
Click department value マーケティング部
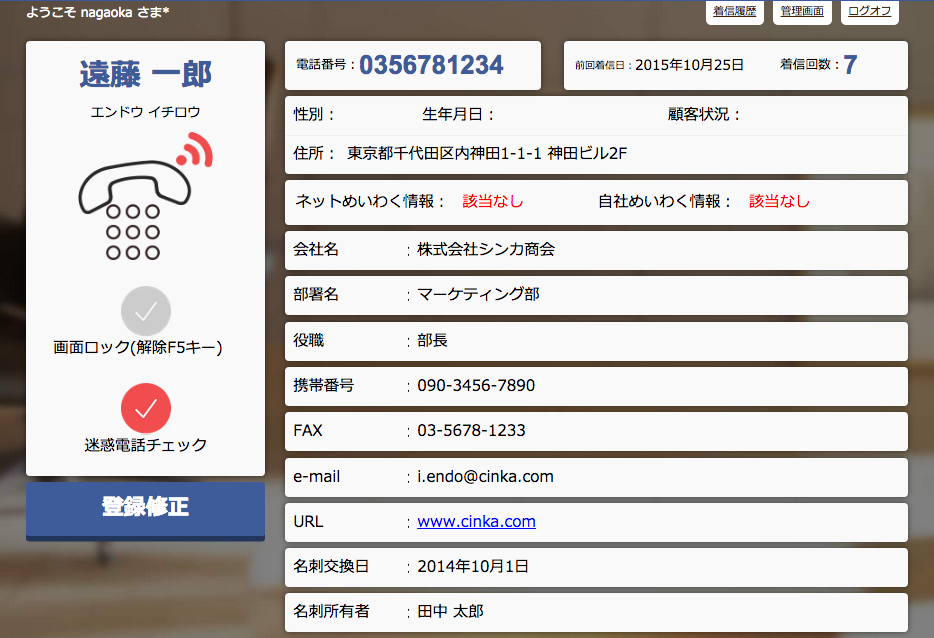pos(478,294)
